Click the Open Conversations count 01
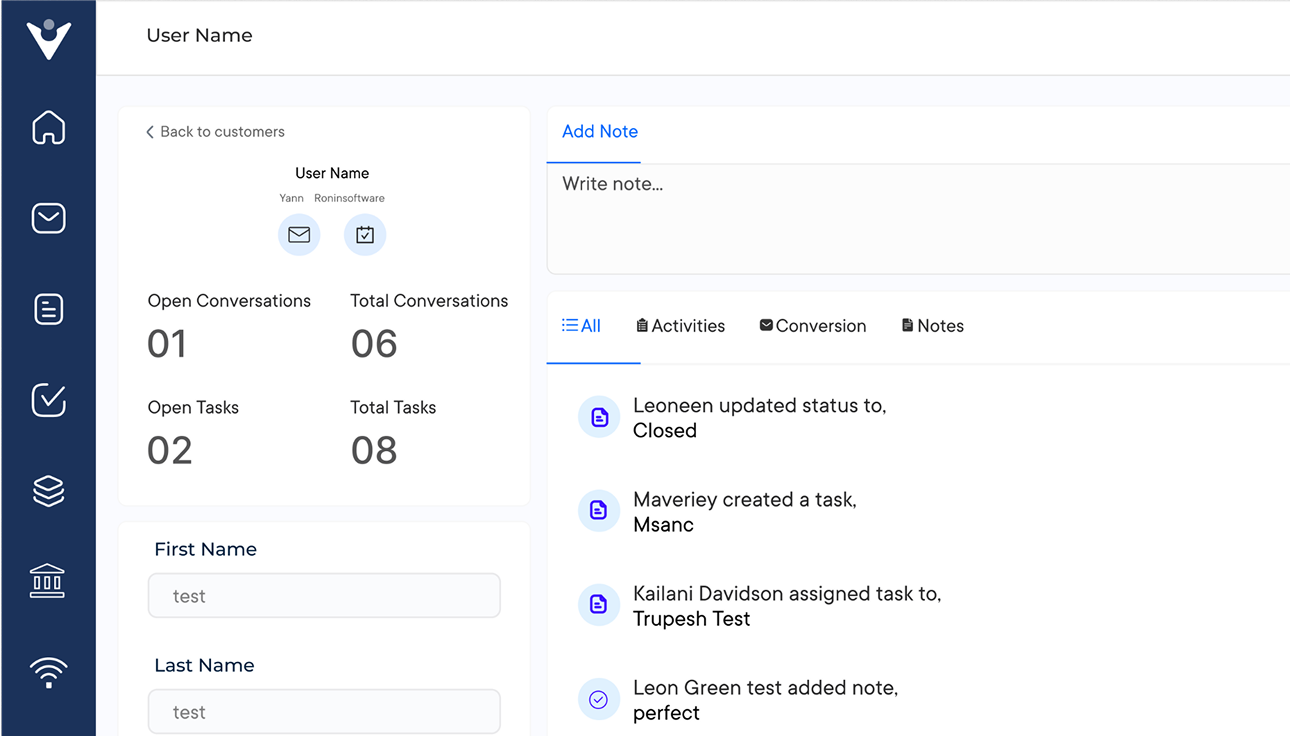1290x736 pixels. click(x=167, y=344)
